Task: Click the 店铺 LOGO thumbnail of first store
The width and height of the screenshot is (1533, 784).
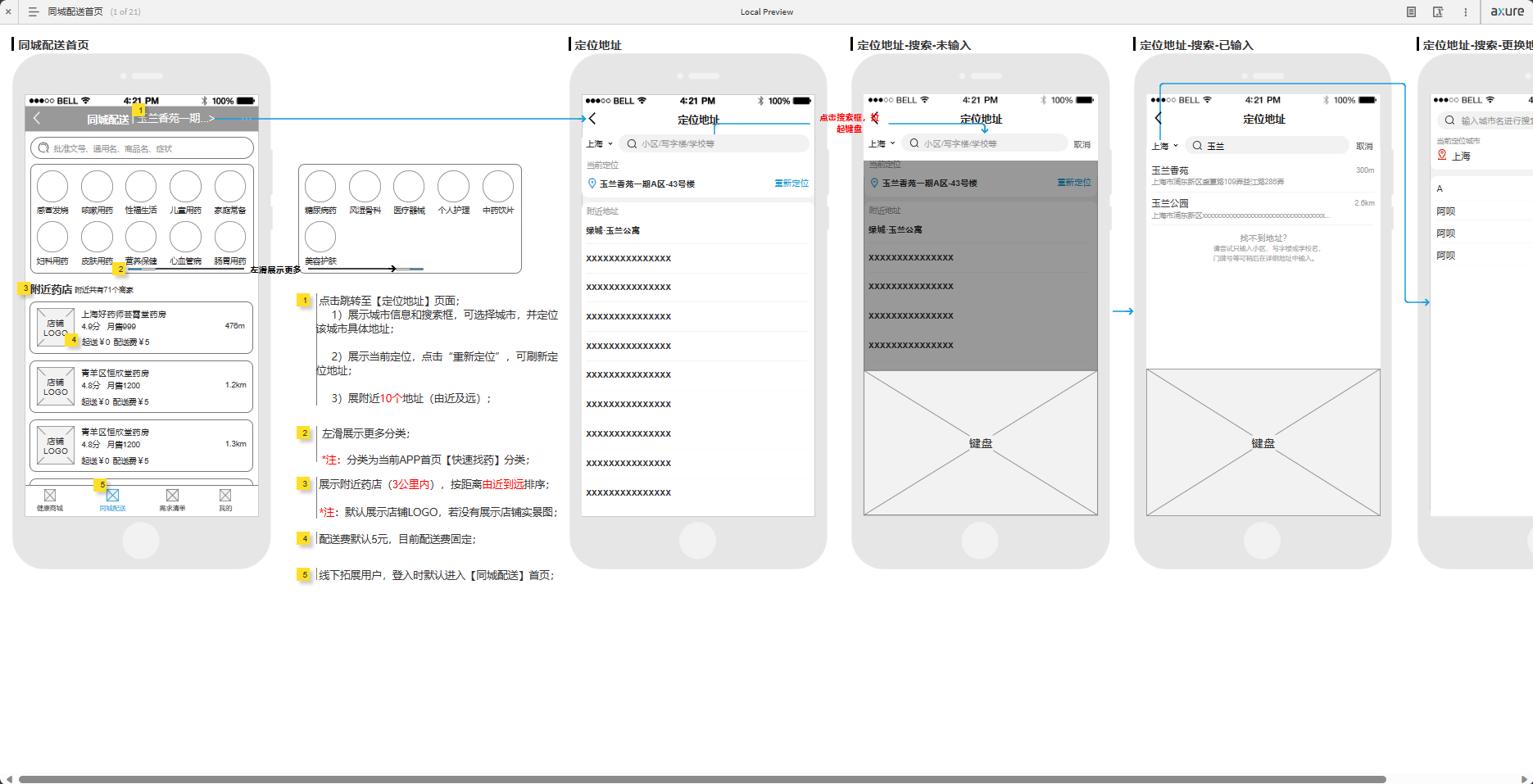Action: point(56,328)
